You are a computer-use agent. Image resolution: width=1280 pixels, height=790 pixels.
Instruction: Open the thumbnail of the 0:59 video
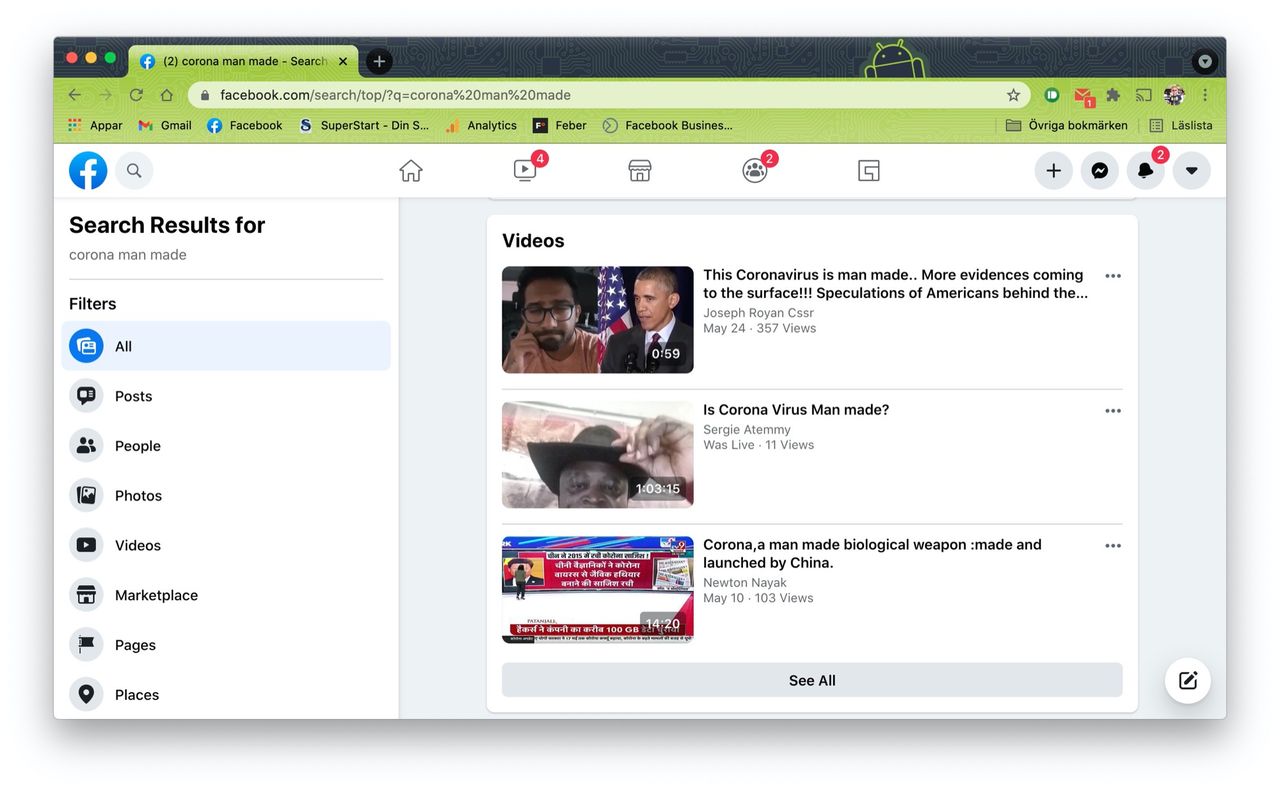tap(597, 320)
